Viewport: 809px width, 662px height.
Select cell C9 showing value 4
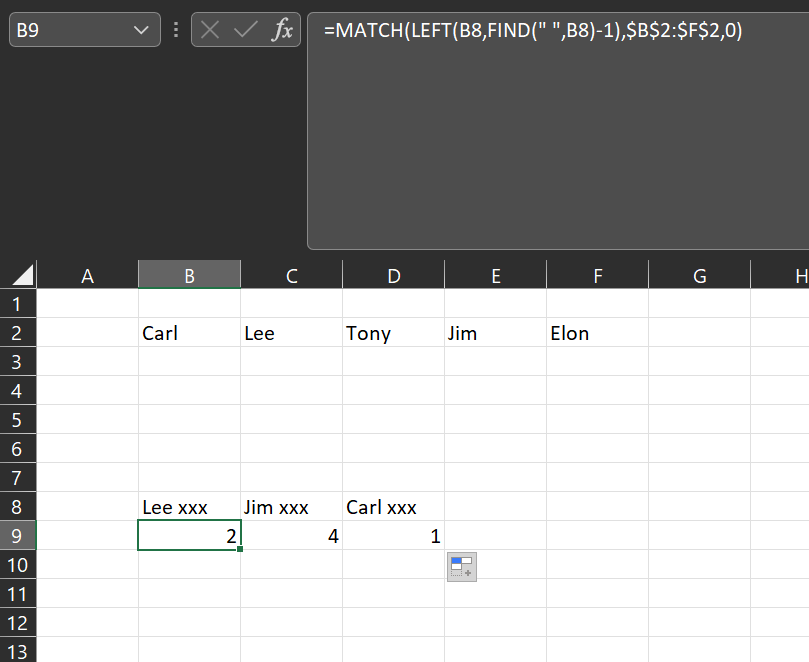click(x=292, y=536)
